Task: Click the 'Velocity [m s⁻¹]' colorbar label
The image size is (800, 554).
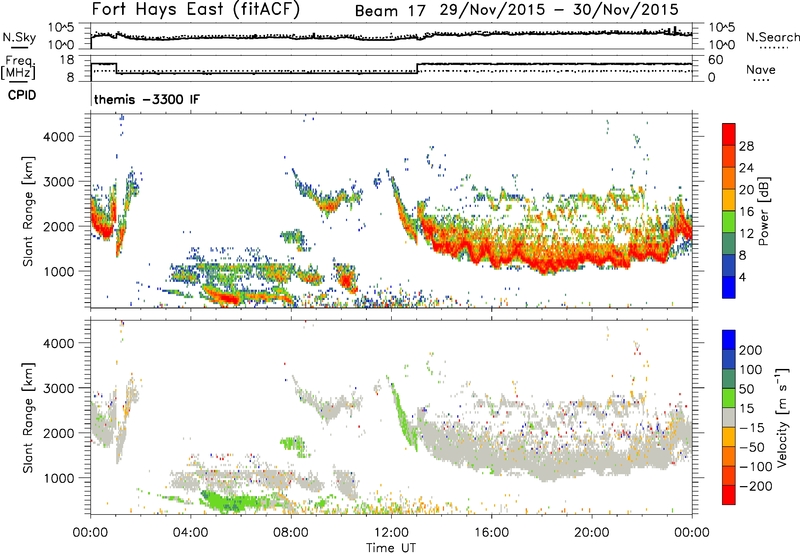Action: click(782, 417)
